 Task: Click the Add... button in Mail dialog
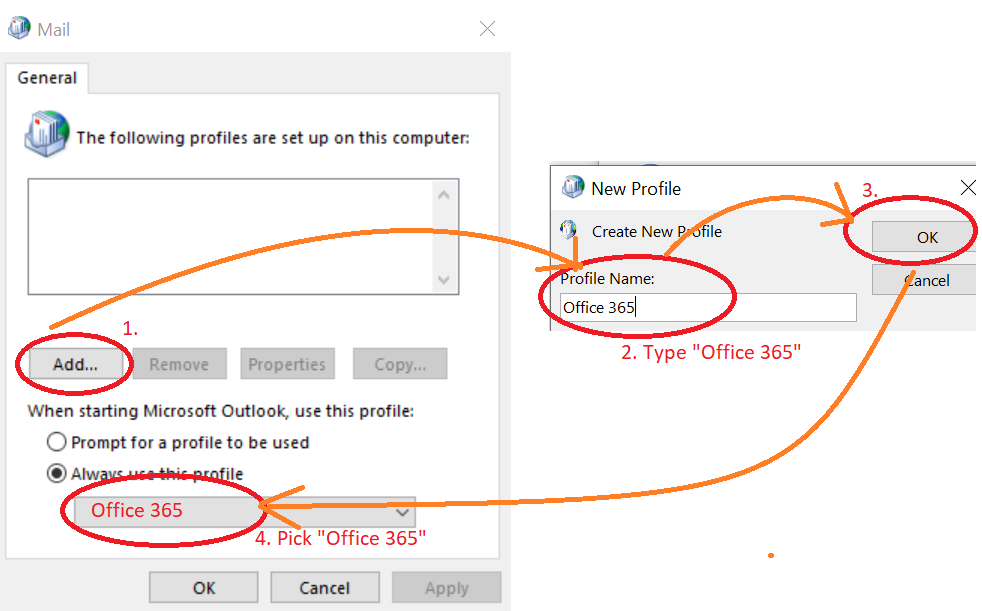click(76, 364)
